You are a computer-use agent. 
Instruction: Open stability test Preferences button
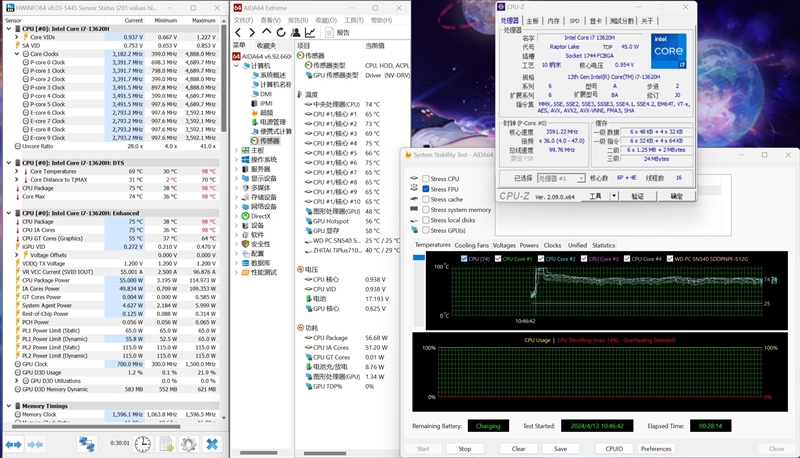(x=656, y=449)
